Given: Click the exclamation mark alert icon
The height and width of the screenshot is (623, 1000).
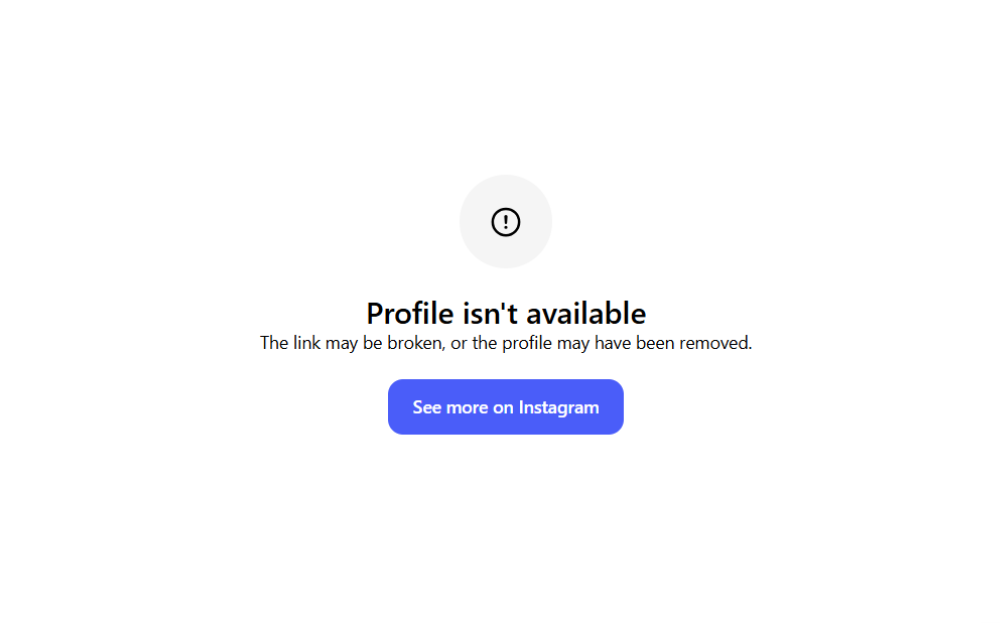Looking at the screenshot, I should click(506, 222).
